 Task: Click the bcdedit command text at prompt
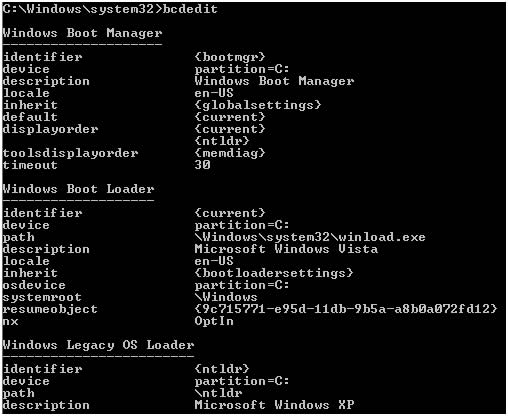click(x=190, y=9)
